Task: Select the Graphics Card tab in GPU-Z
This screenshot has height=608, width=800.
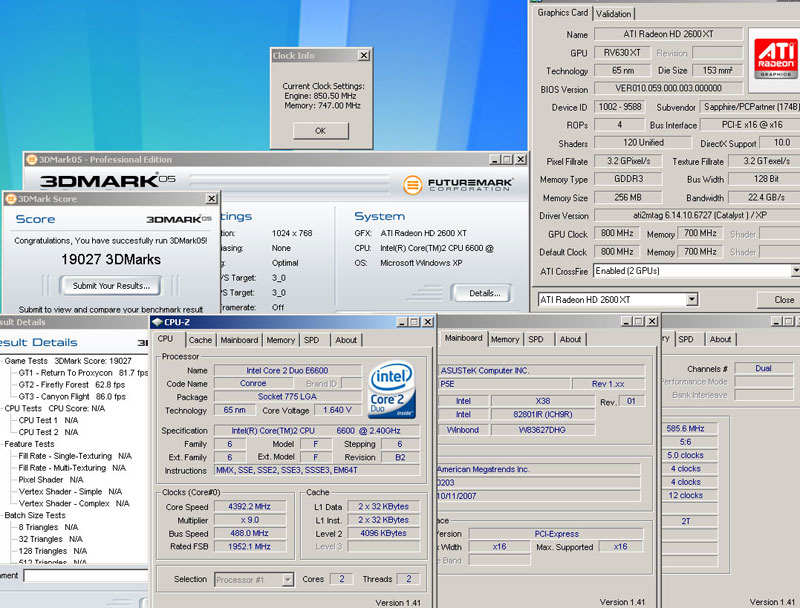Action: pos(562,13)
